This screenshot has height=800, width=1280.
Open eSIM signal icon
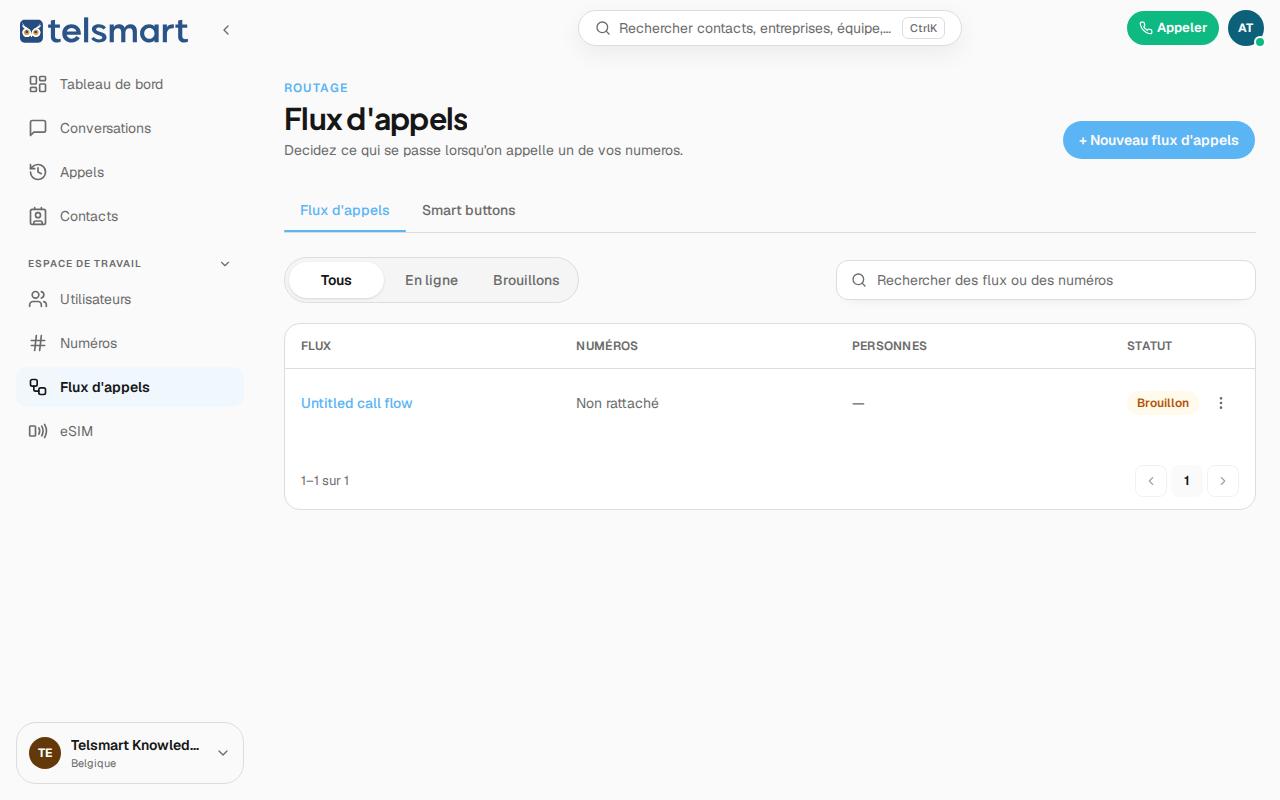pos(38,431)
